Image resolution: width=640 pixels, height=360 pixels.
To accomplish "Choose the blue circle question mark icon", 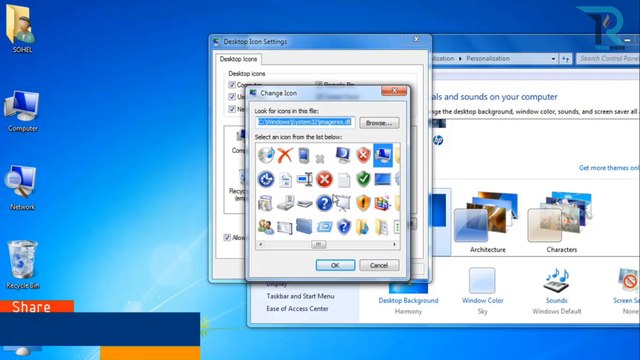I will click(x=324, y=203).
